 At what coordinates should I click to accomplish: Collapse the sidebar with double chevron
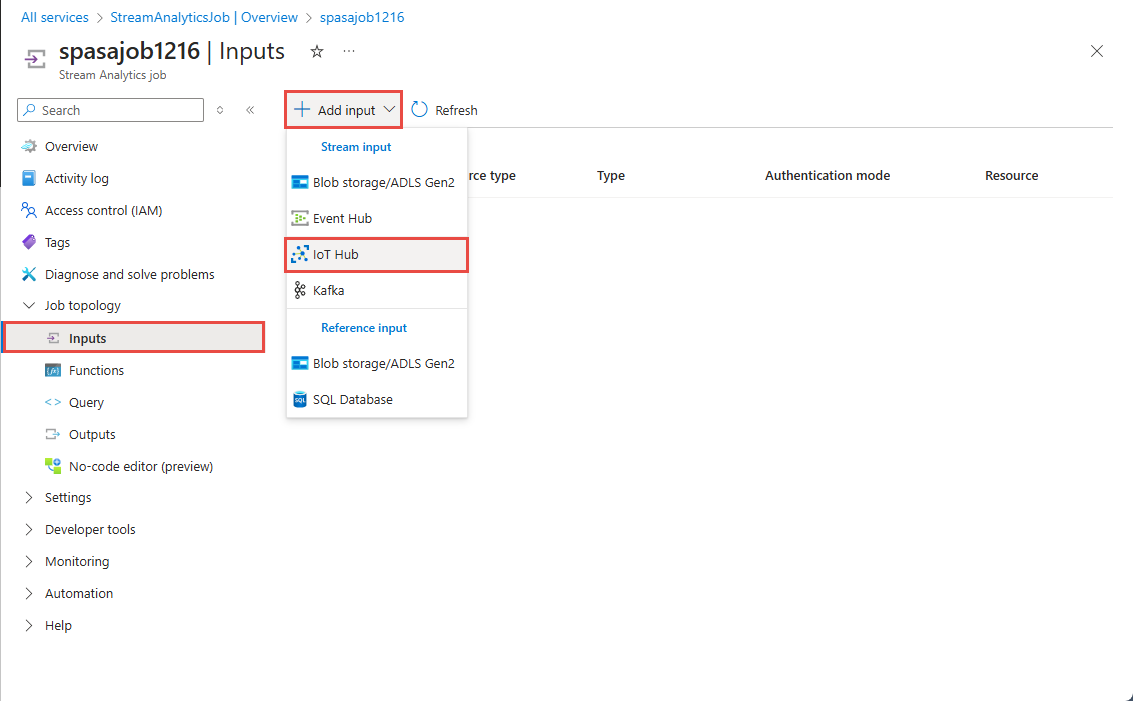coord(250,110)
